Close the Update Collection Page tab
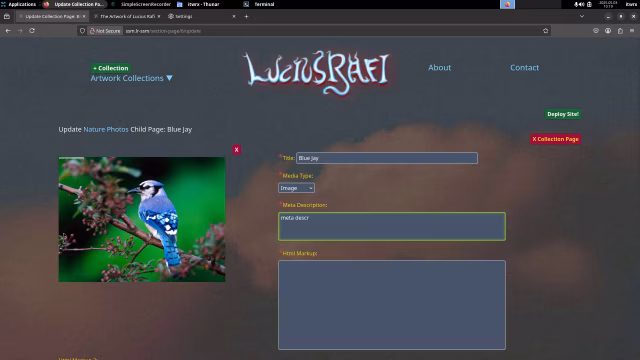The height and width of the screenshot is (360, 640). 84,16
